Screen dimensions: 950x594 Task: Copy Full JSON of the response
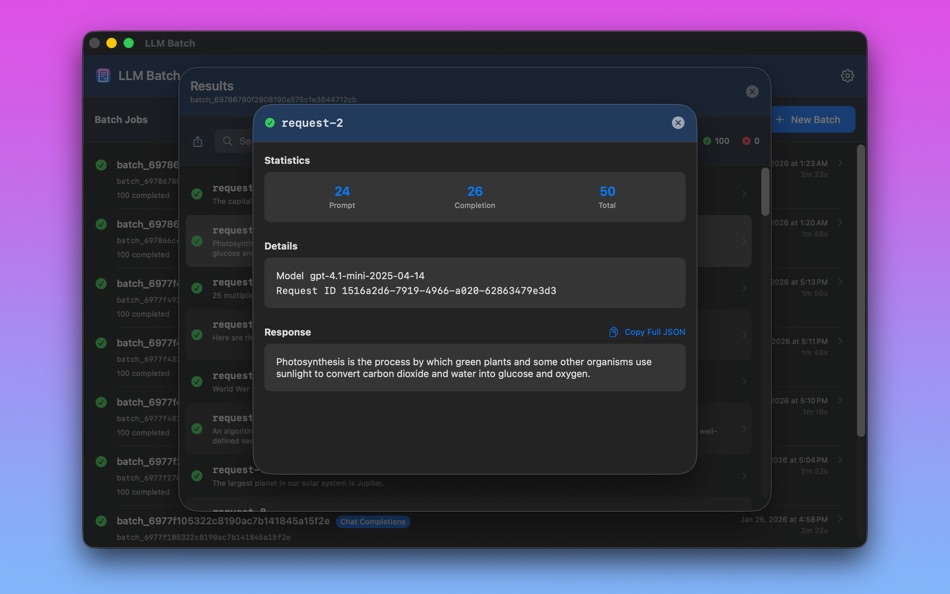[647, 332]
